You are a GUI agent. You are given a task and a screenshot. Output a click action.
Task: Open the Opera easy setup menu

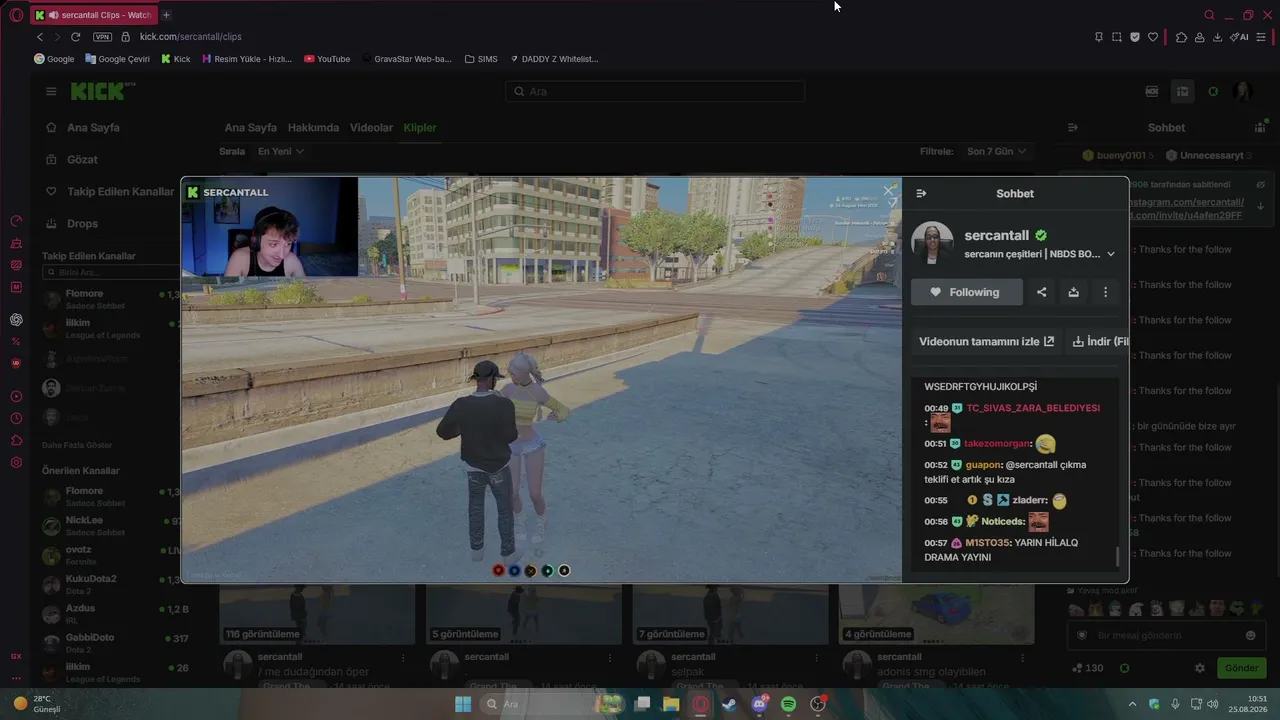pyautogui.click(x=1261, y=37)
